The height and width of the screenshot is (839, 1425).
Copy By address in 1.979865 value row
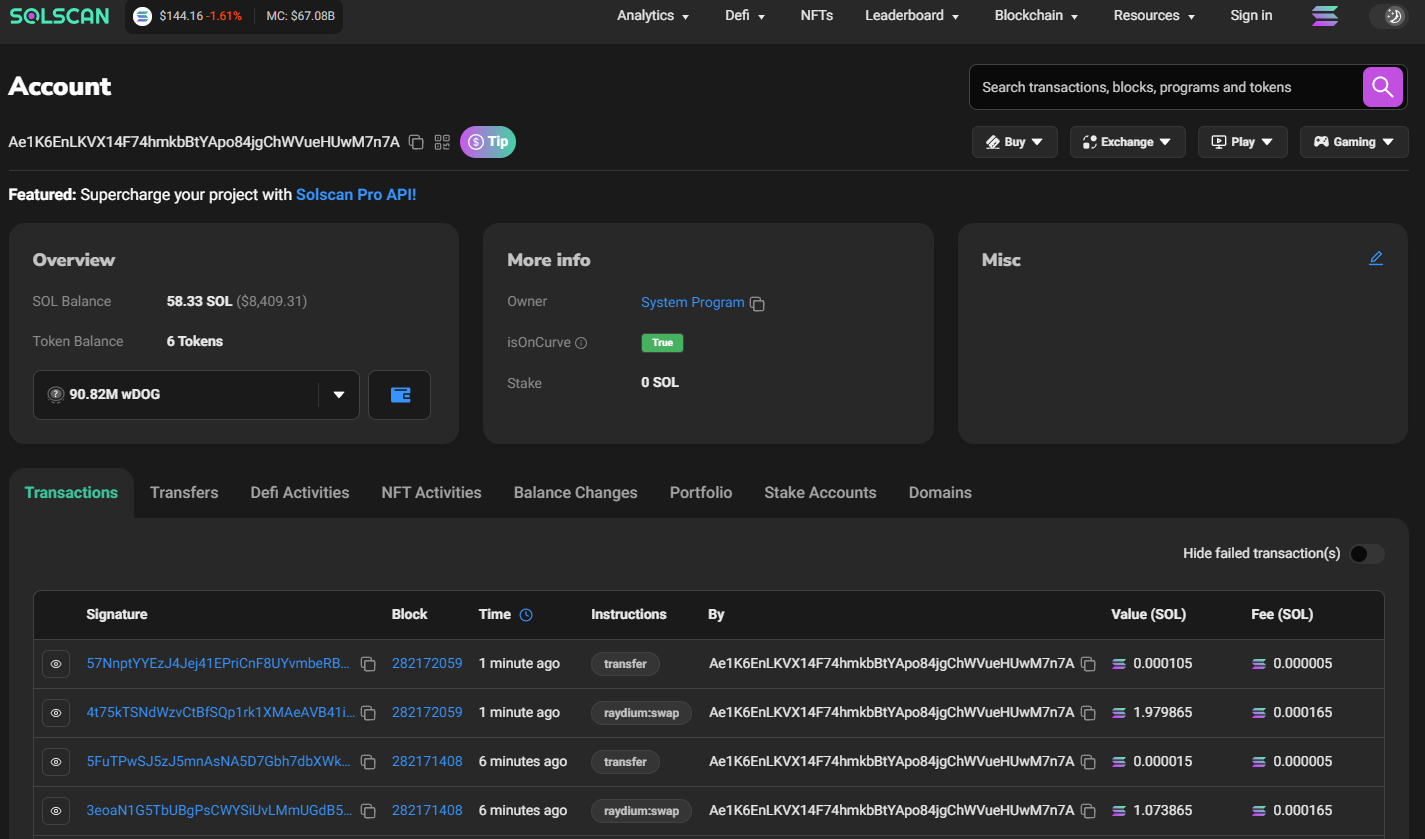coord(1088,713)
